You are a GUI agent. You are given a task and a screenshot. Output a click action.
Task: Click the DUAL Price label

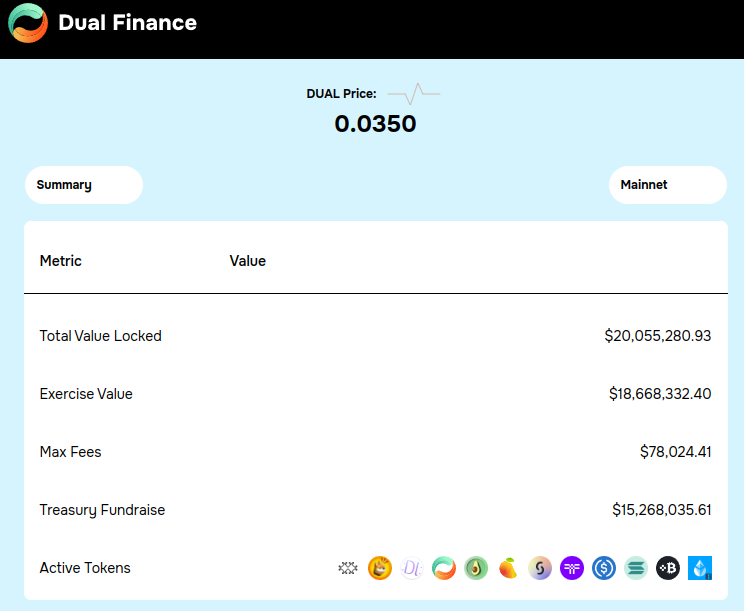341,93
